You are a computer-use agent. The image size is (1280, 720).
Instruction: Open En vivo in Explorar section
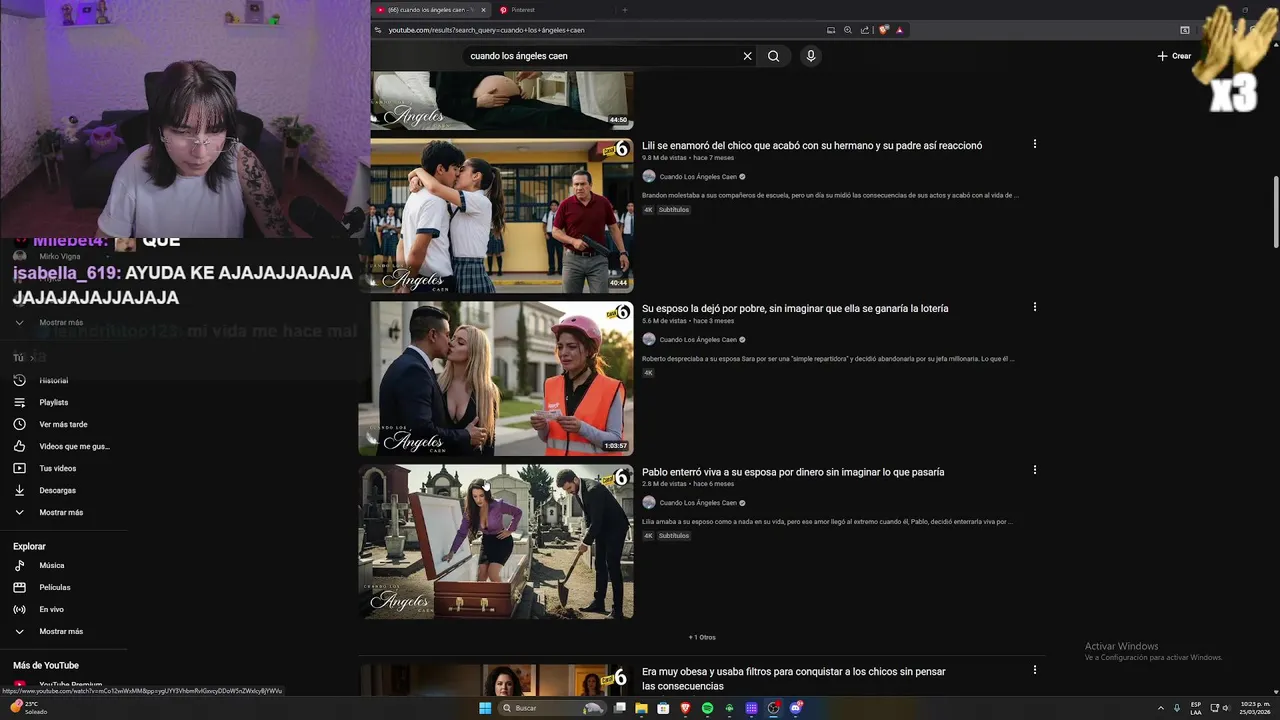click(51, 610)
